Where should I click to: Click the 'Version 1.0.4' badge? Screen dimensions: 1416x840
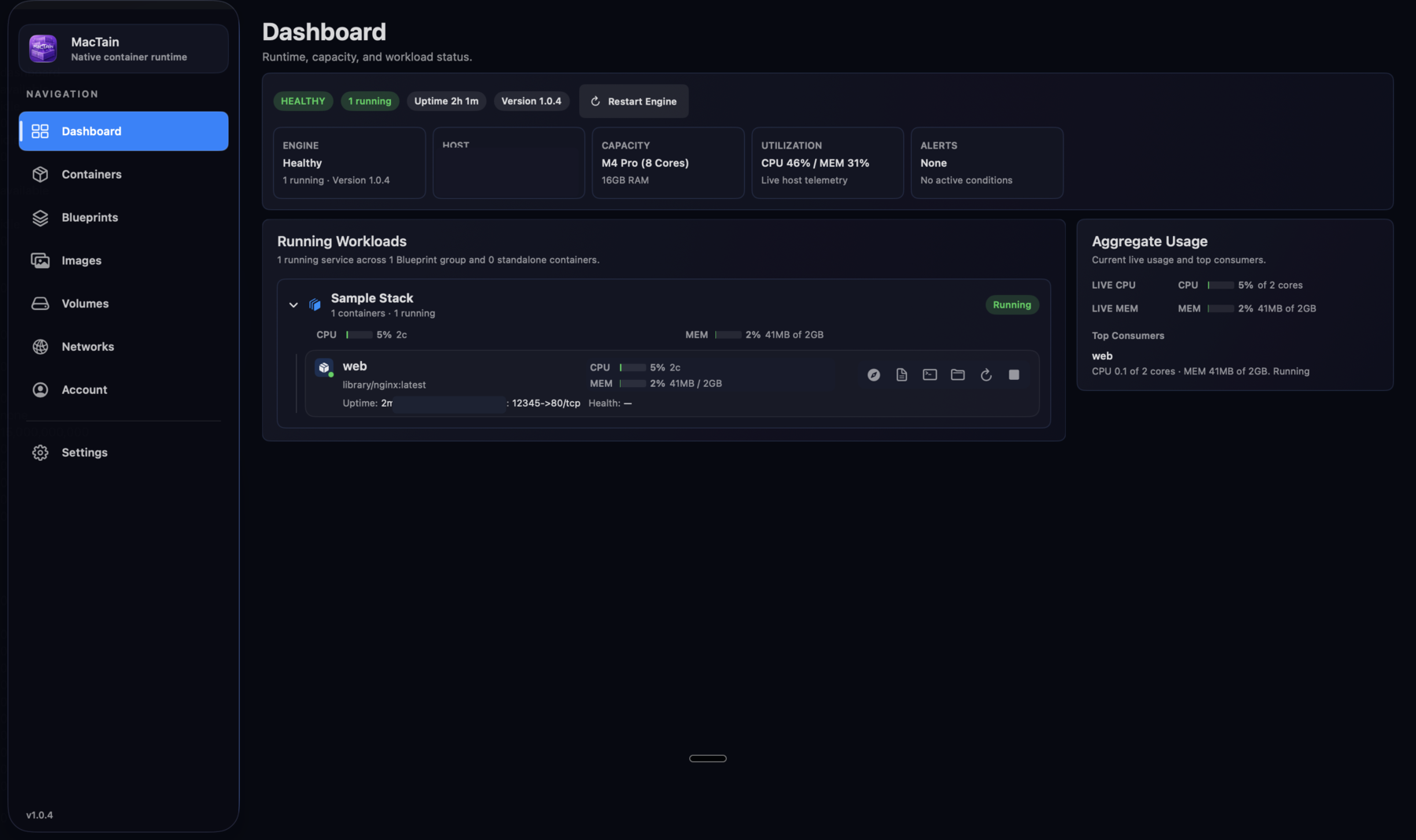click(531, 101)
